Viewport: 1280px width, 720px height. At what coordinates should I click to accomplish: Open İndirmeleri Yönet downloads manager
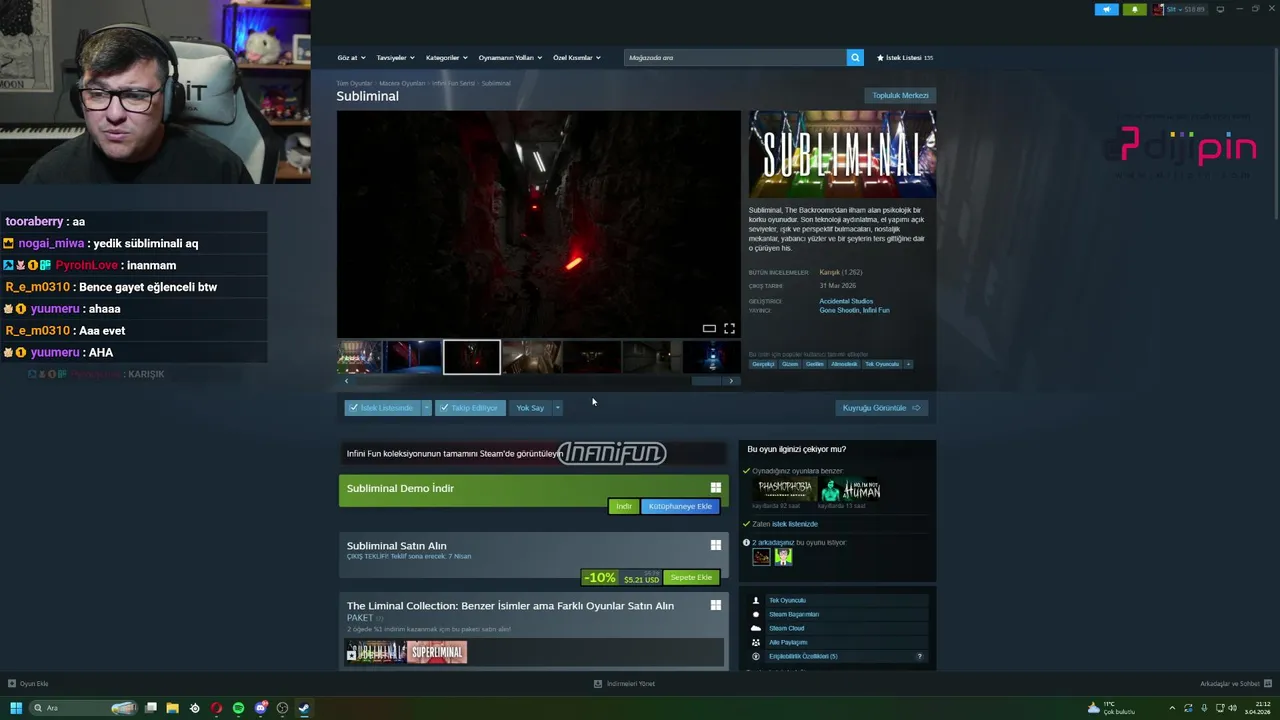click(x=624, y=684)
